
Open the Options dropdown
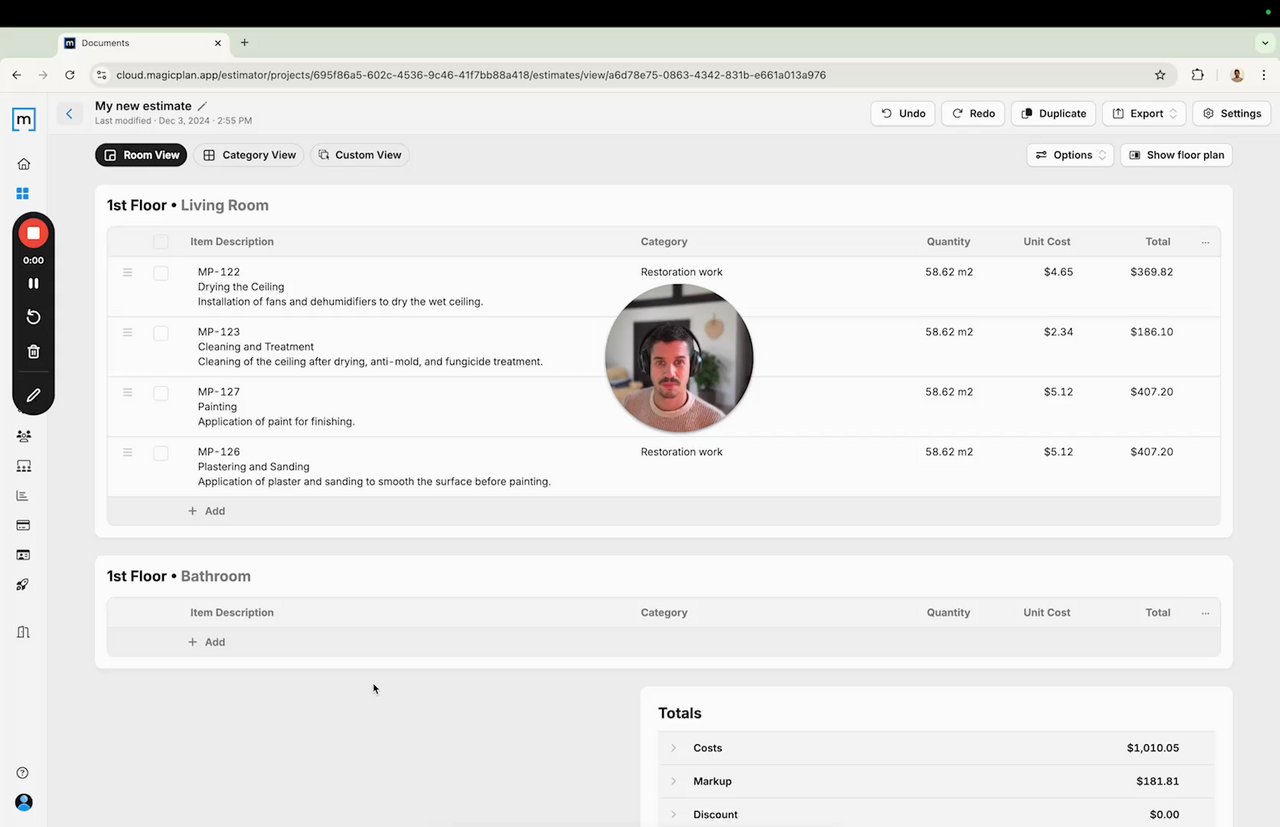click(x=1070, y=155)
